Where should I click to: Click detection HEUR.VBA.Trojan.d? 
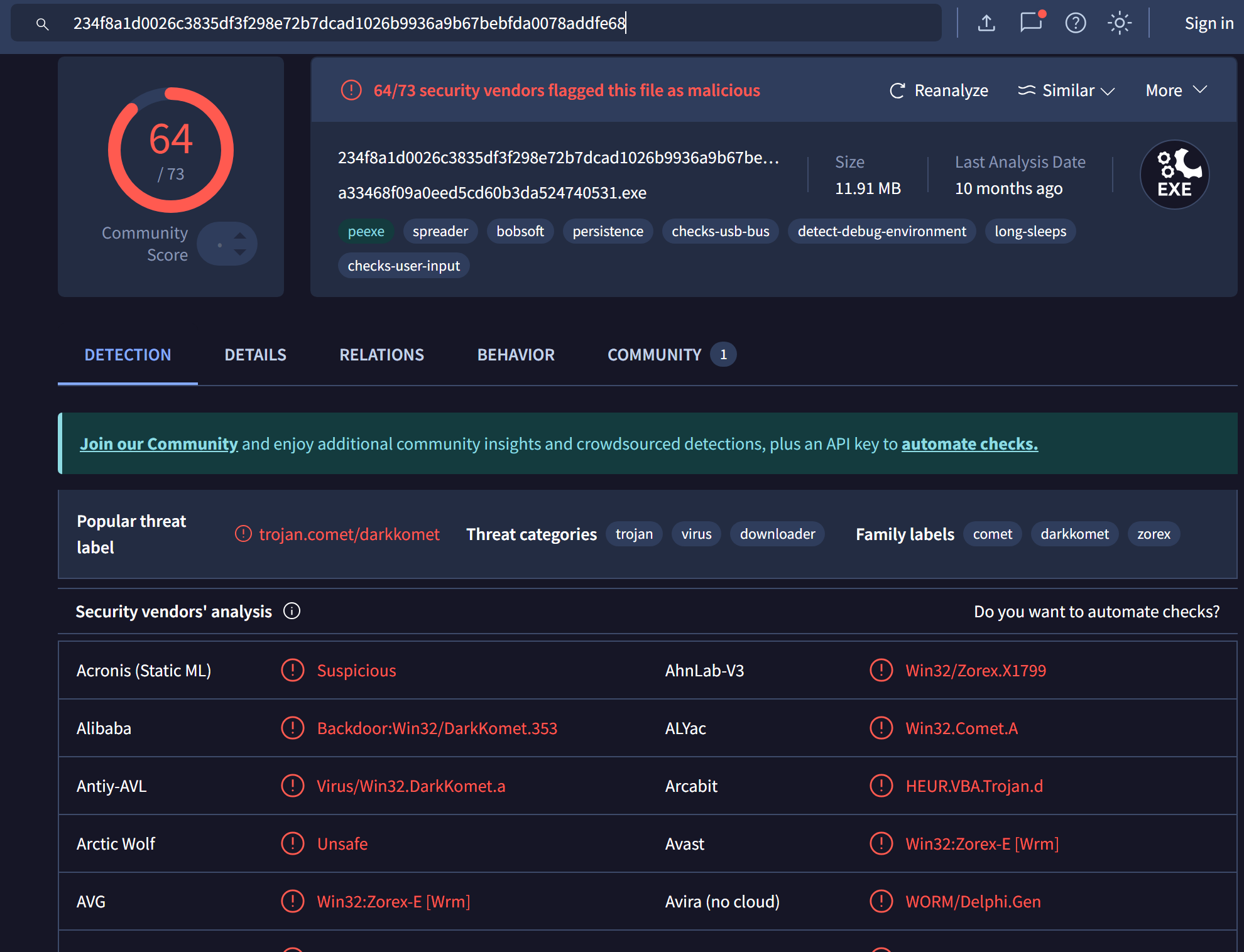(x=974, y=786)
